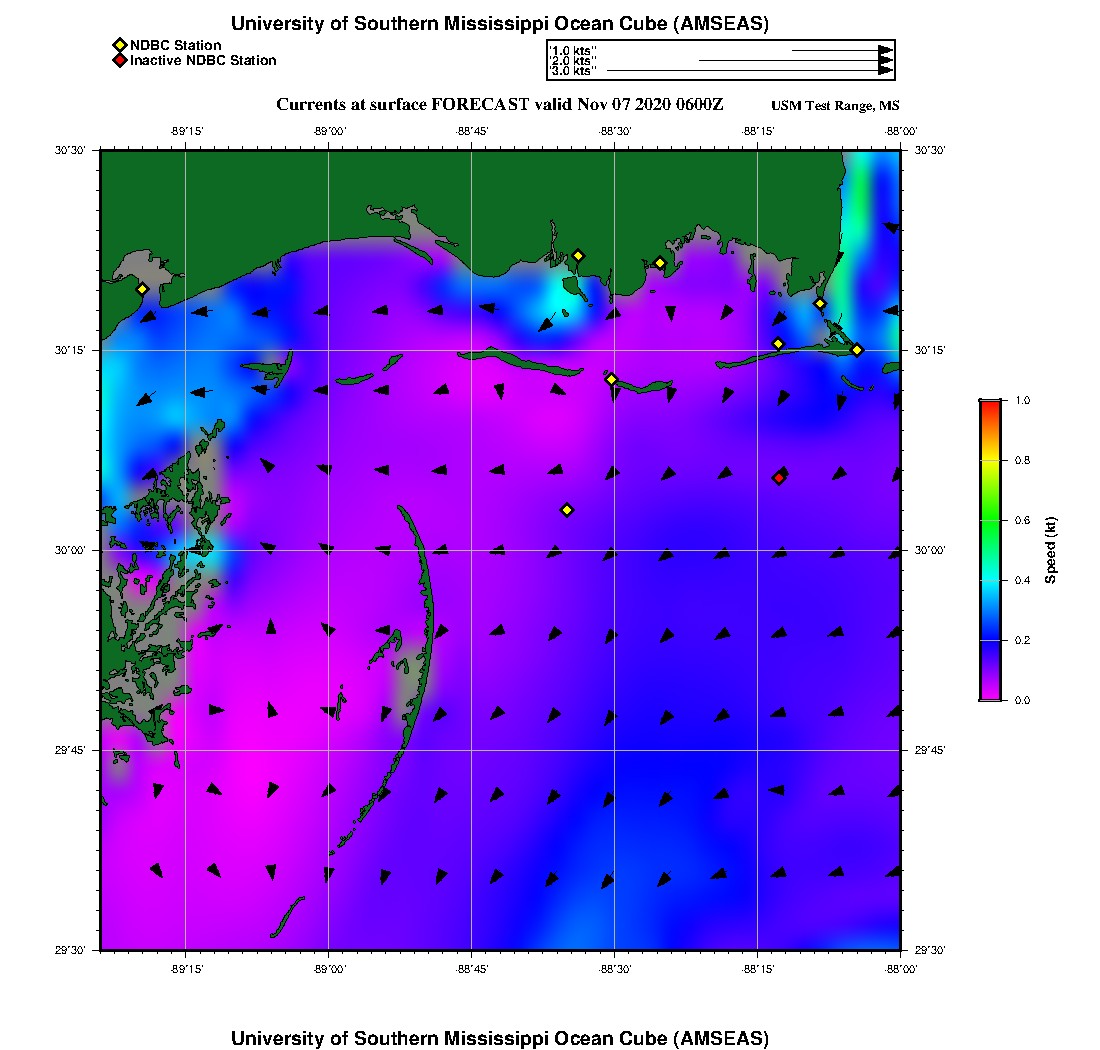Viewport: 1100px width, 1050px height.
Task: Click red diamond icon in the legend
Action: point(119,60)
